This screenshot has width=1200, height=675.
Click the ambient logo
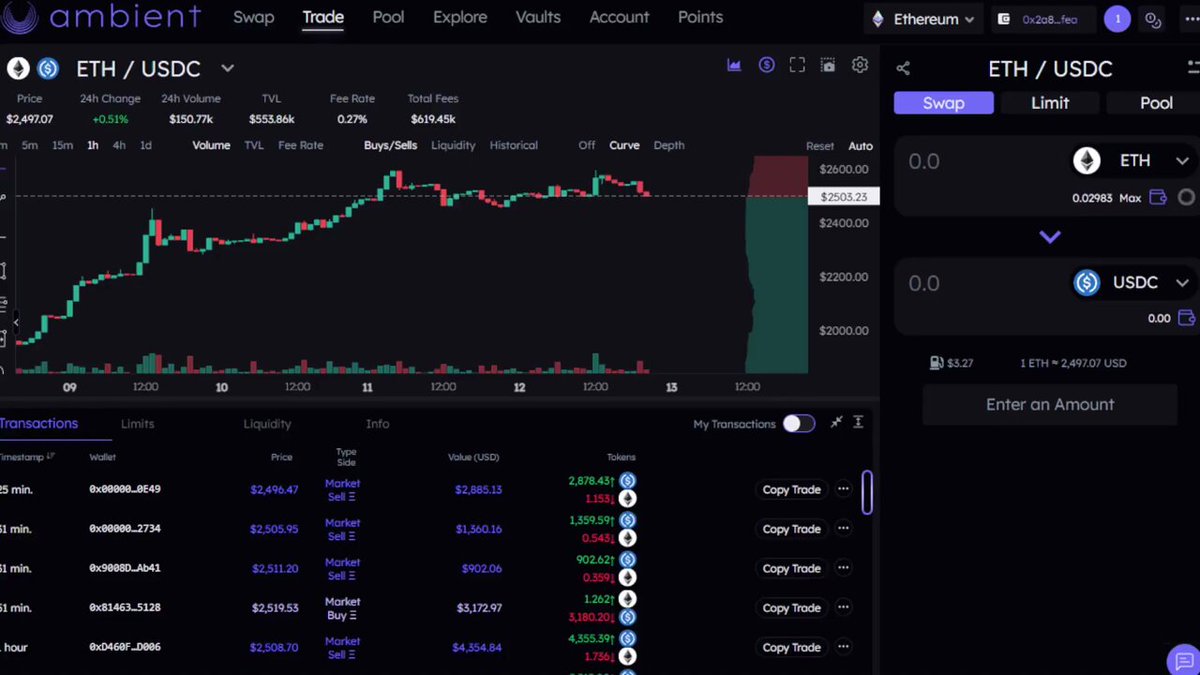click(100, 17)
